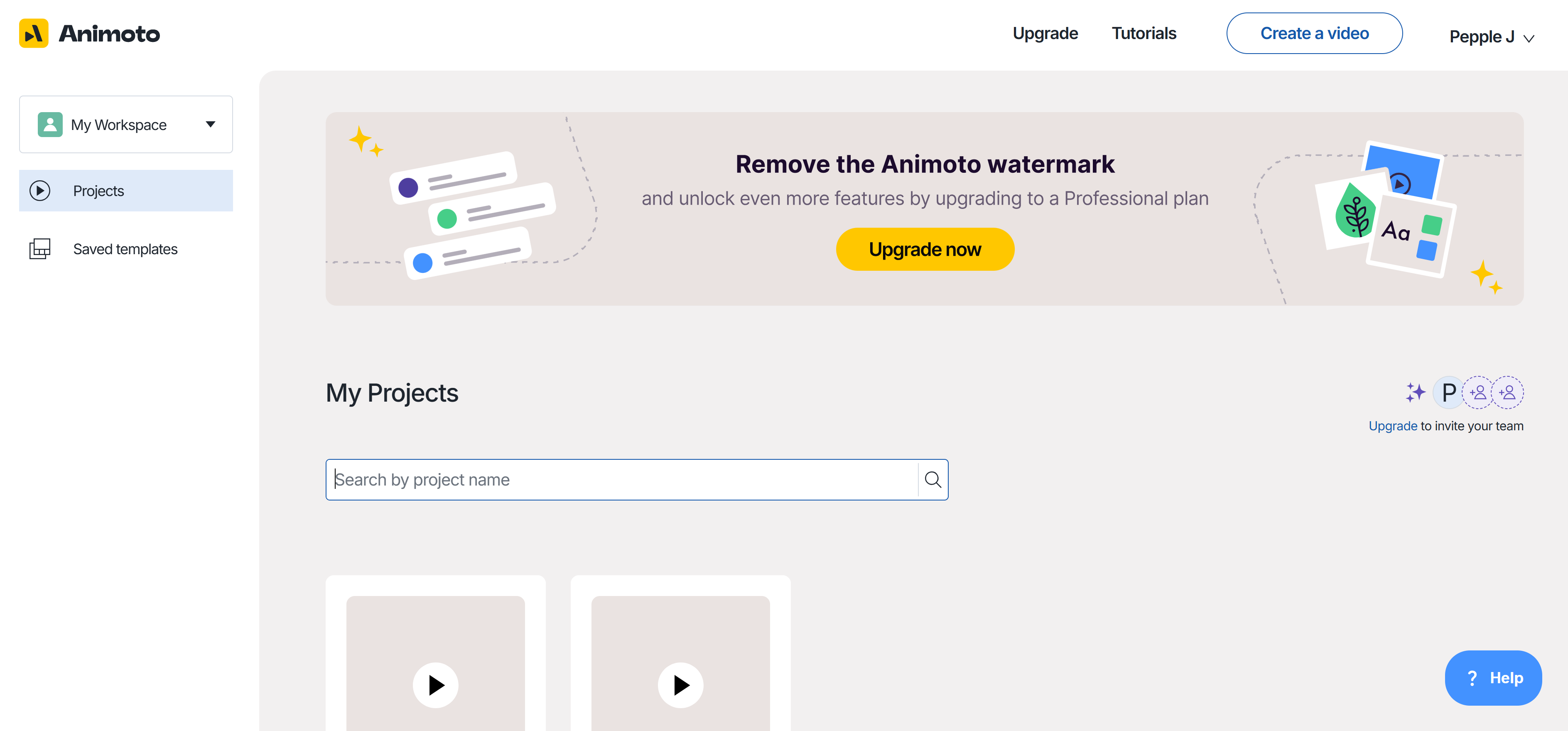The height and width of the screenshot is (731, 1568).
Task: Click the workspace avatar icon beside My Workspace
Action: point(49,124)
